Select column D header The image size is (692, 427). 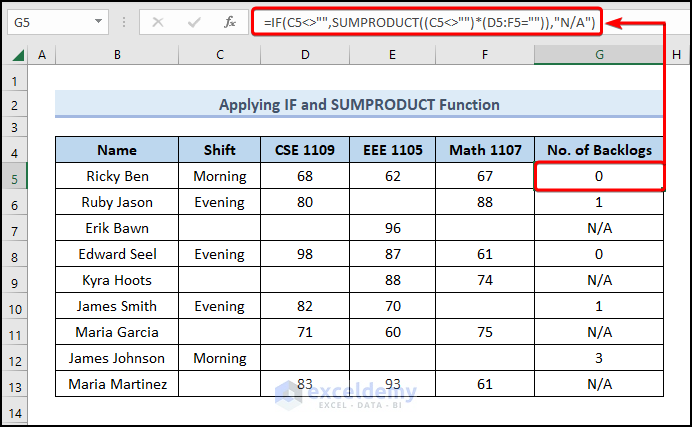tap(303, 56)
